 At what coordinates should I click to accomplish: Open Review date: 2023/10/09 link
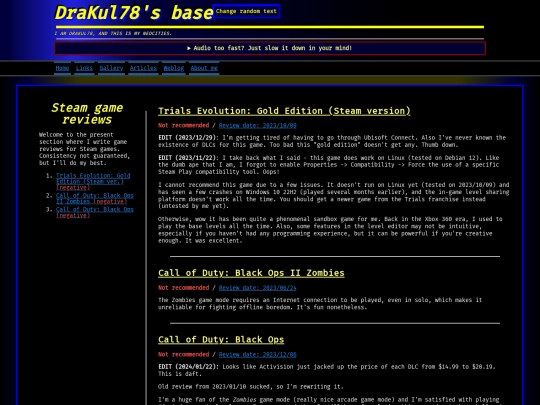[x=258, y=126]
